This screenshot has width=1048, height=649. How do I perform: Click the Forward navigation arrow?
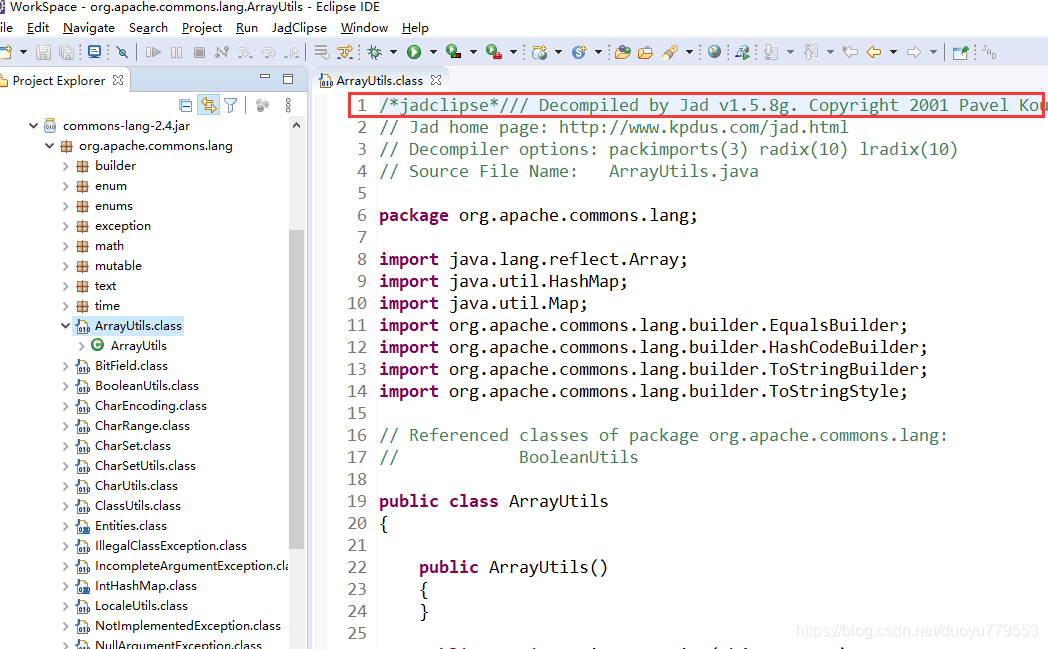click(x=914, y=52)
